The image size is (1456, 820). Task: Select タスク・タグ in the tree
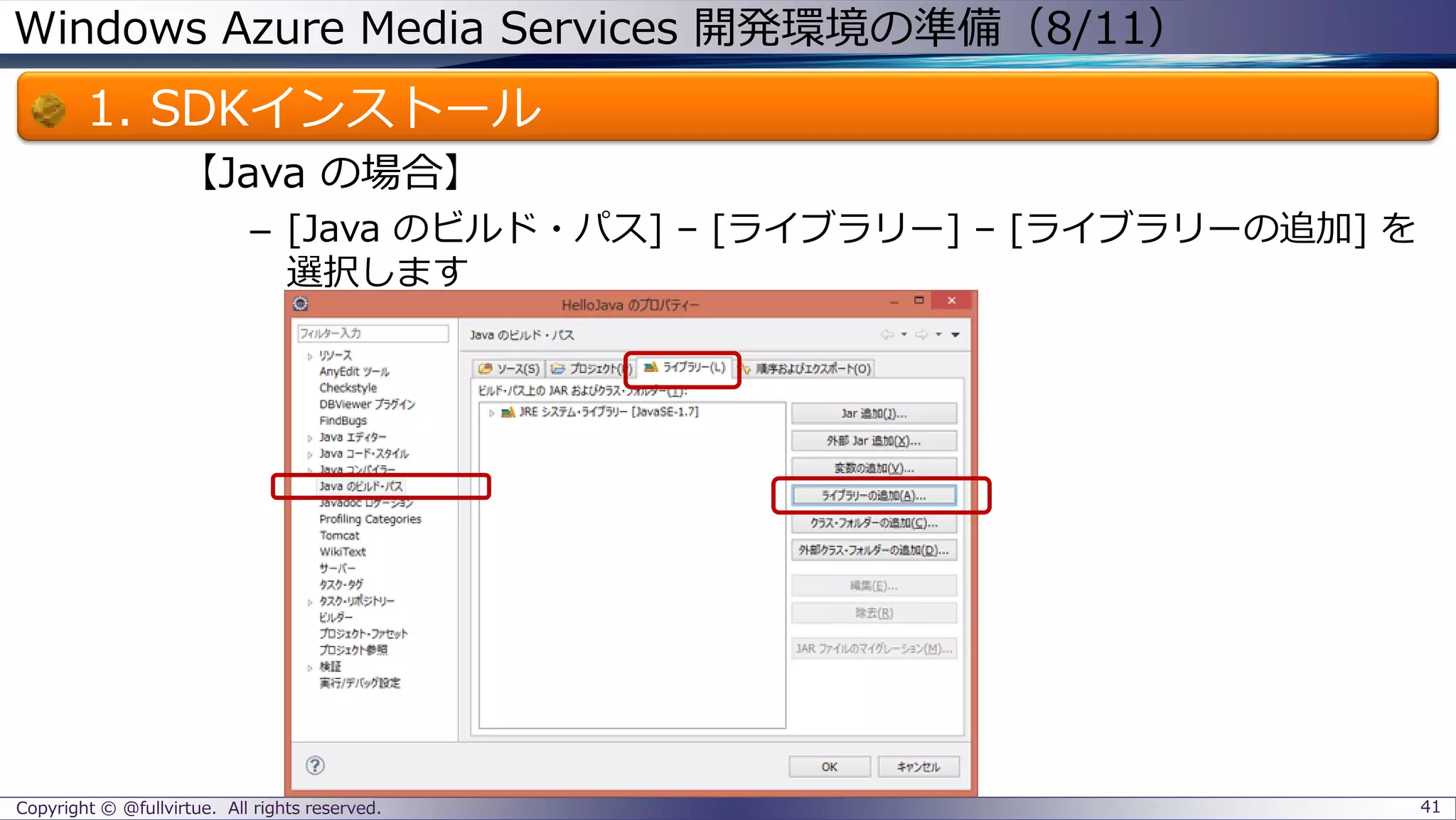[x=341, y=585]
